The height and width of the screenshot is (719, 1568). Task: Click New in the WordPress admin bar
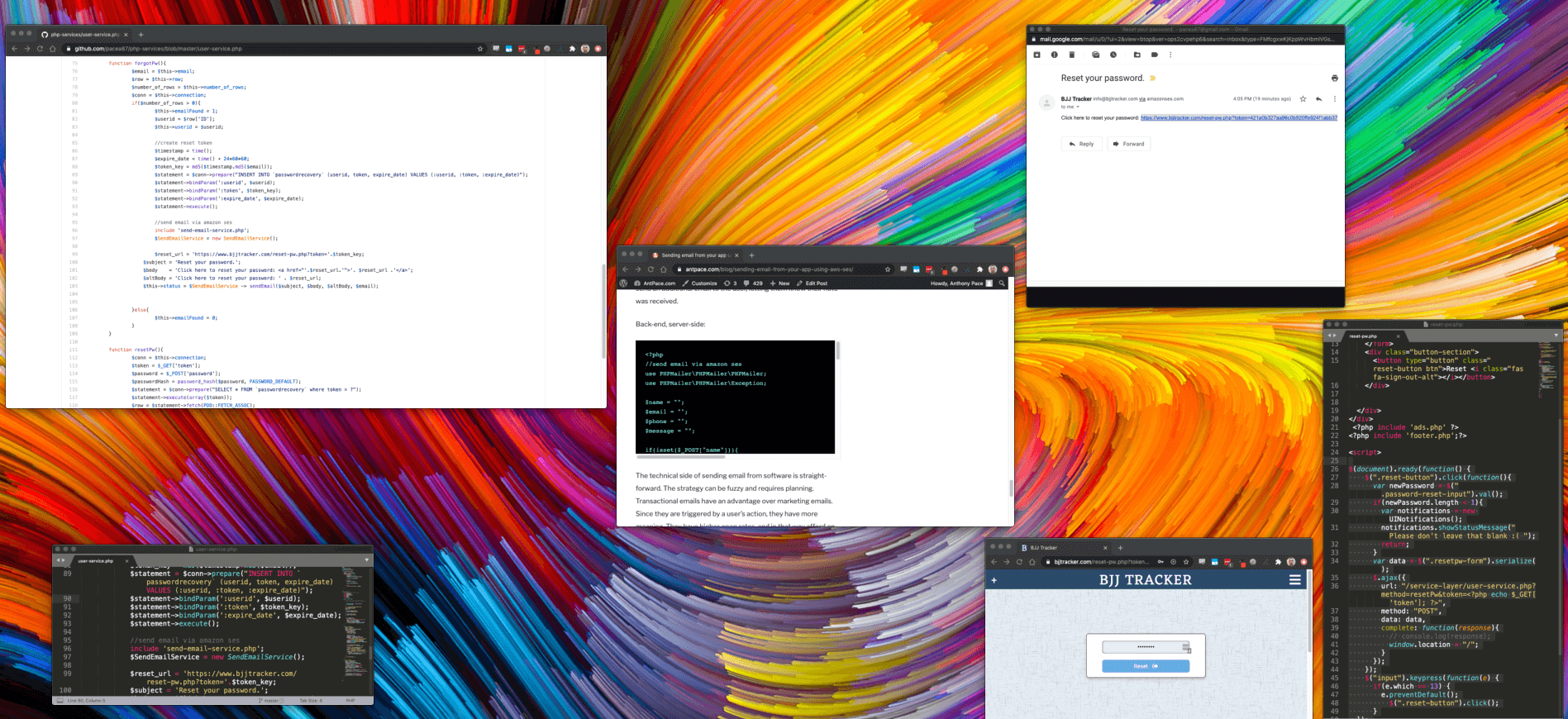click(779, 283)
